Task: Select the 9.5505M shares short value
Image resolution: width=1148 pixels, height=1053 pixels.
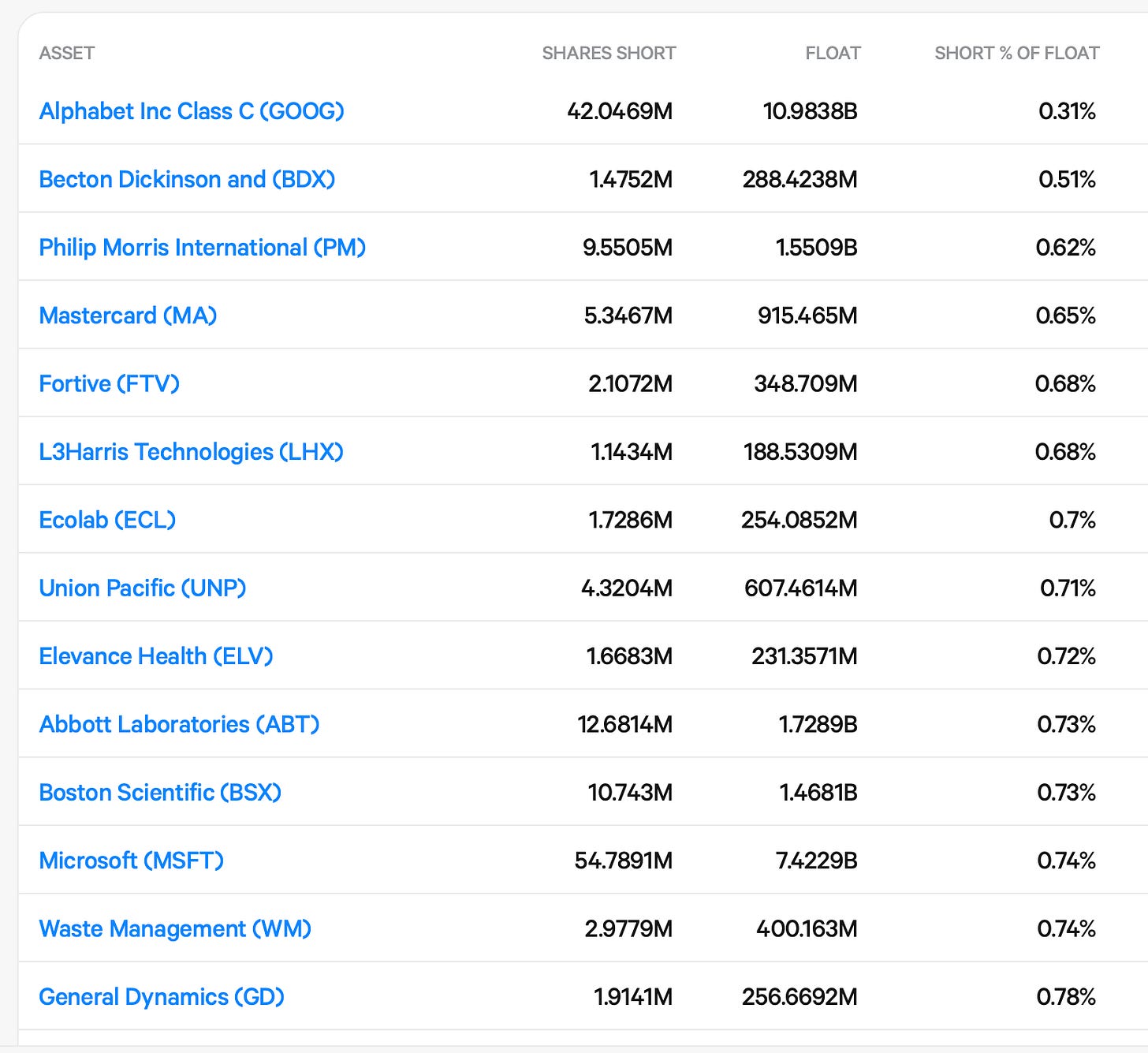Action: tap(628, 248)
